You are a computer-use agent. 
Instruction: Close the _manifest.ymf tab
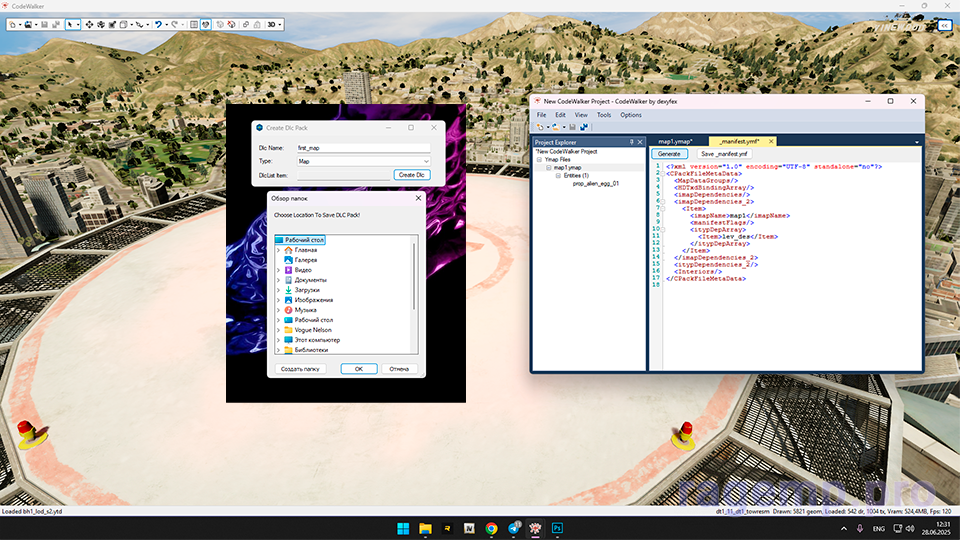771,141
